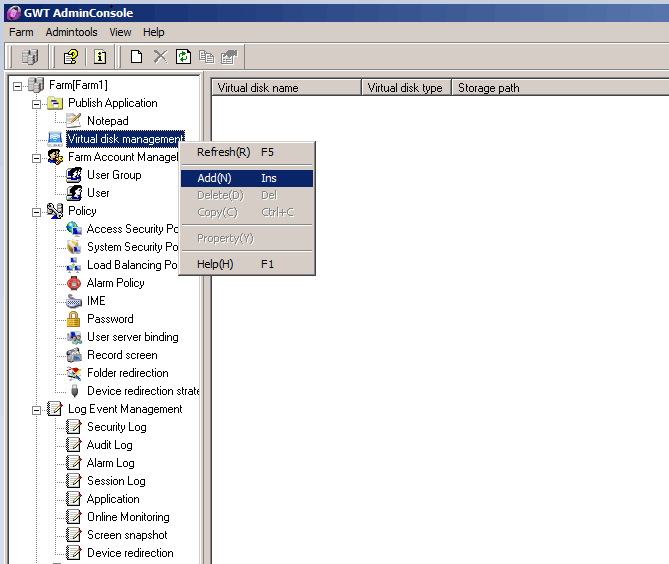The width and height of the screenshot is (669, 564).
Task: Click the Virtual disk management tree icon
Action: tap(54, 139)
